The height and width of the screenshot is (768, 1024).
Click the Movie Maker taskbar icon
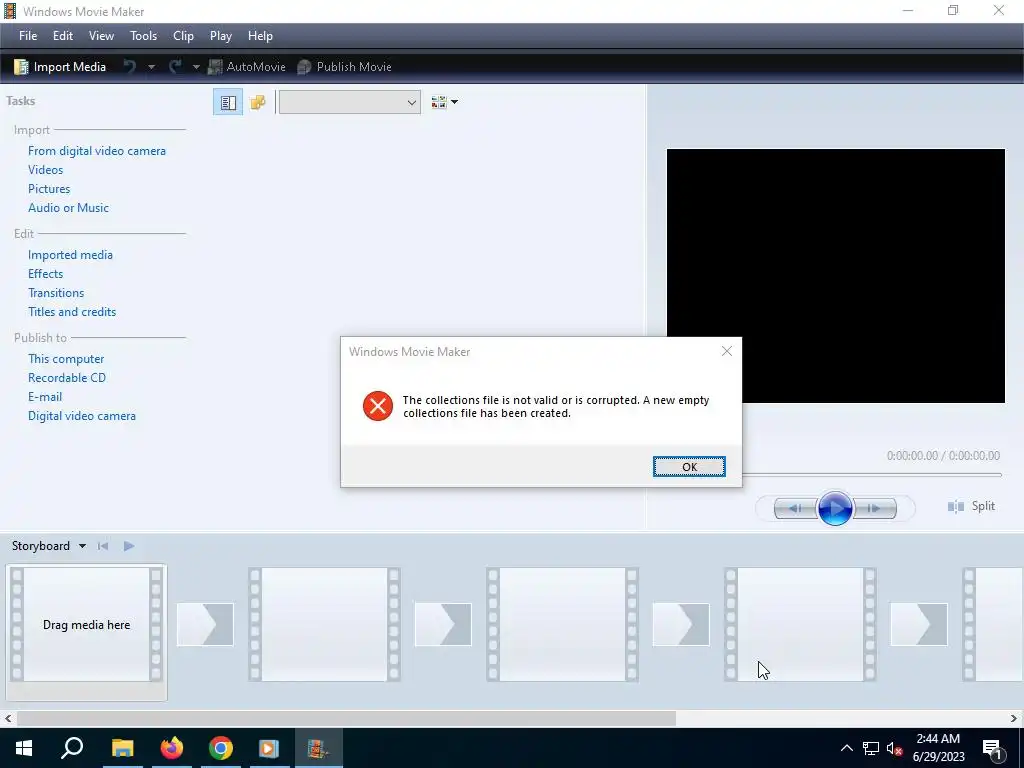pos(319,748)
